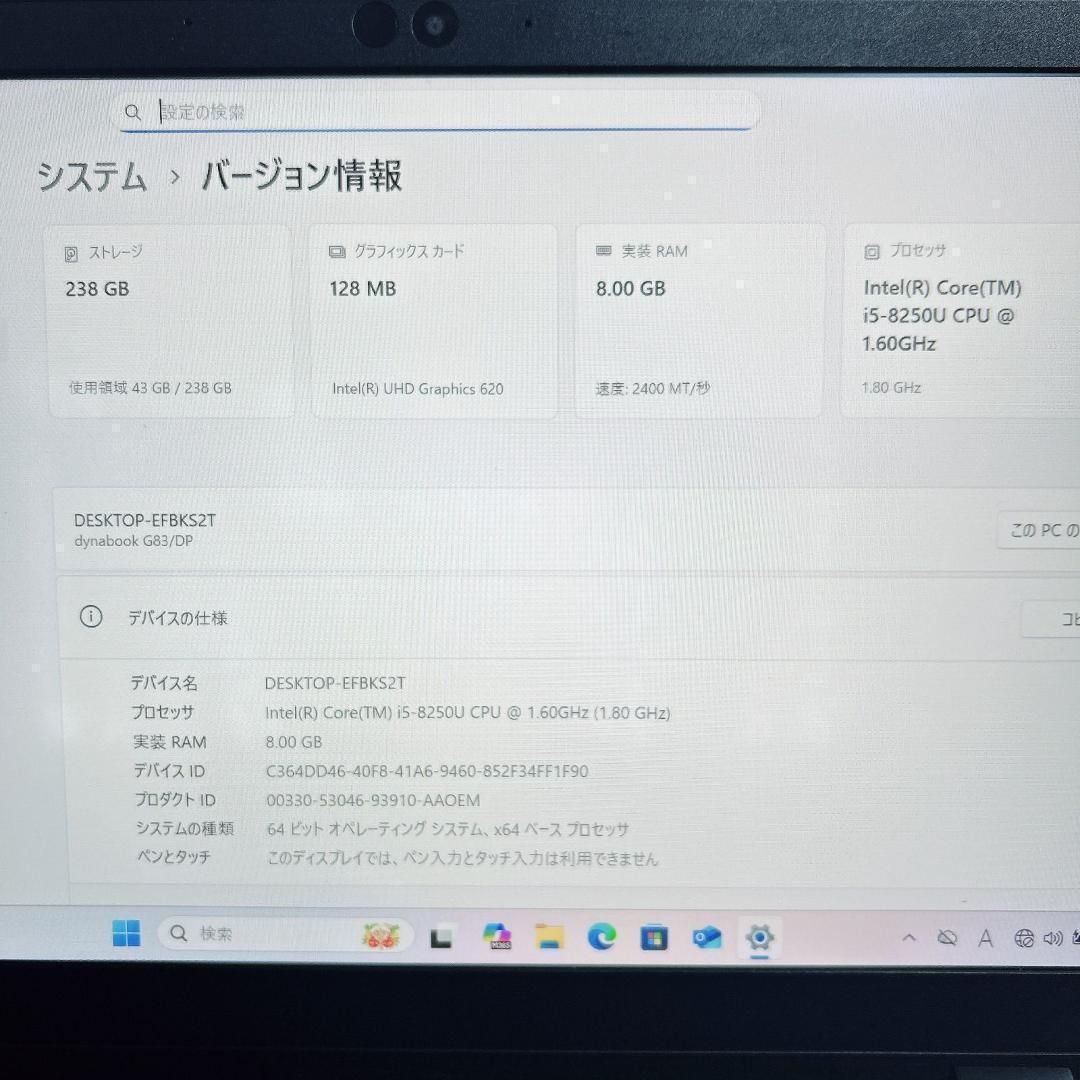
Task: Click the Settings gear icon on the taskbar
Action: [760, 937]
